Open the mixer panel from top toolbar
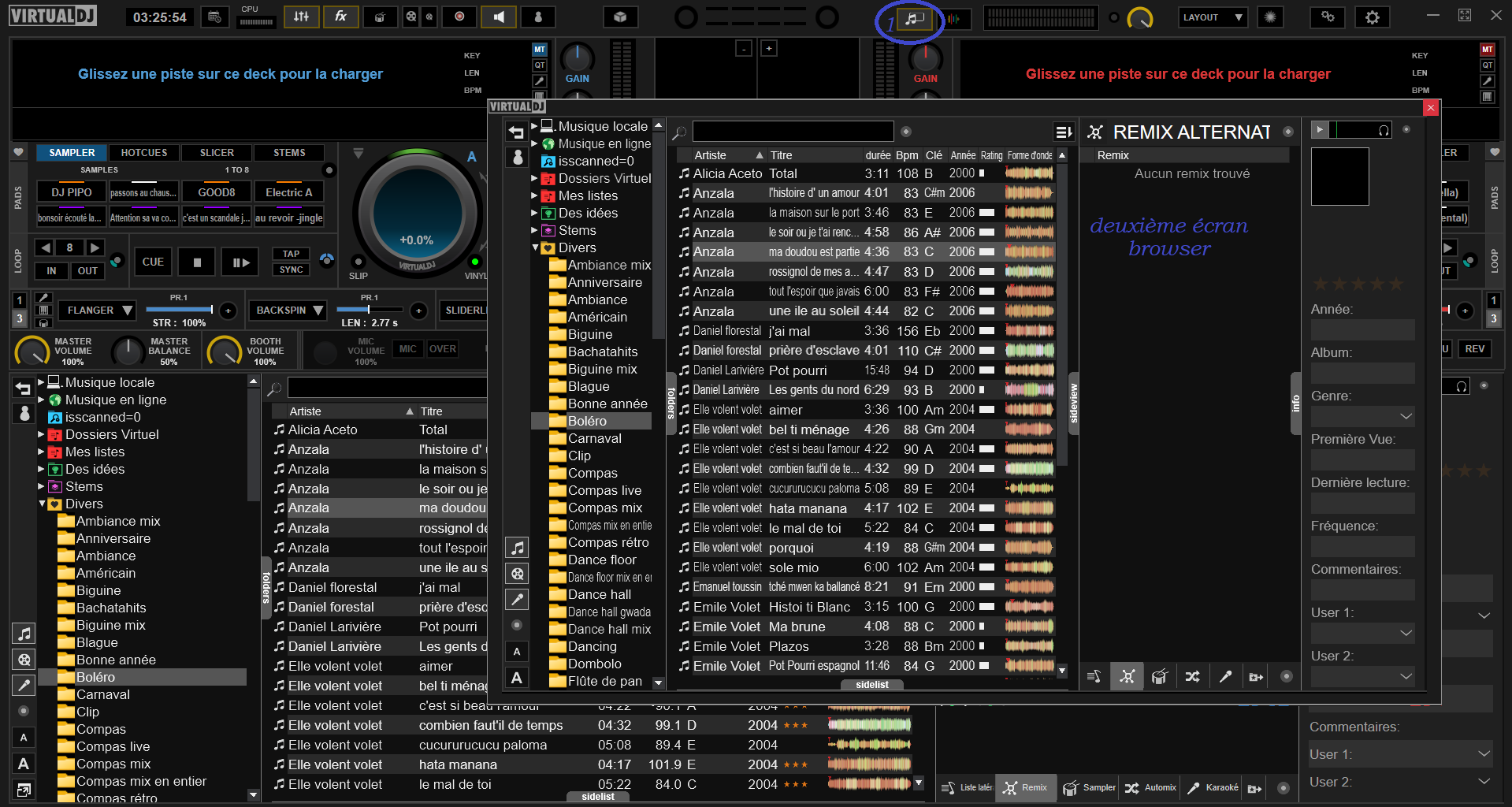This screenshot has width=1512, height=807. [301, 17]
